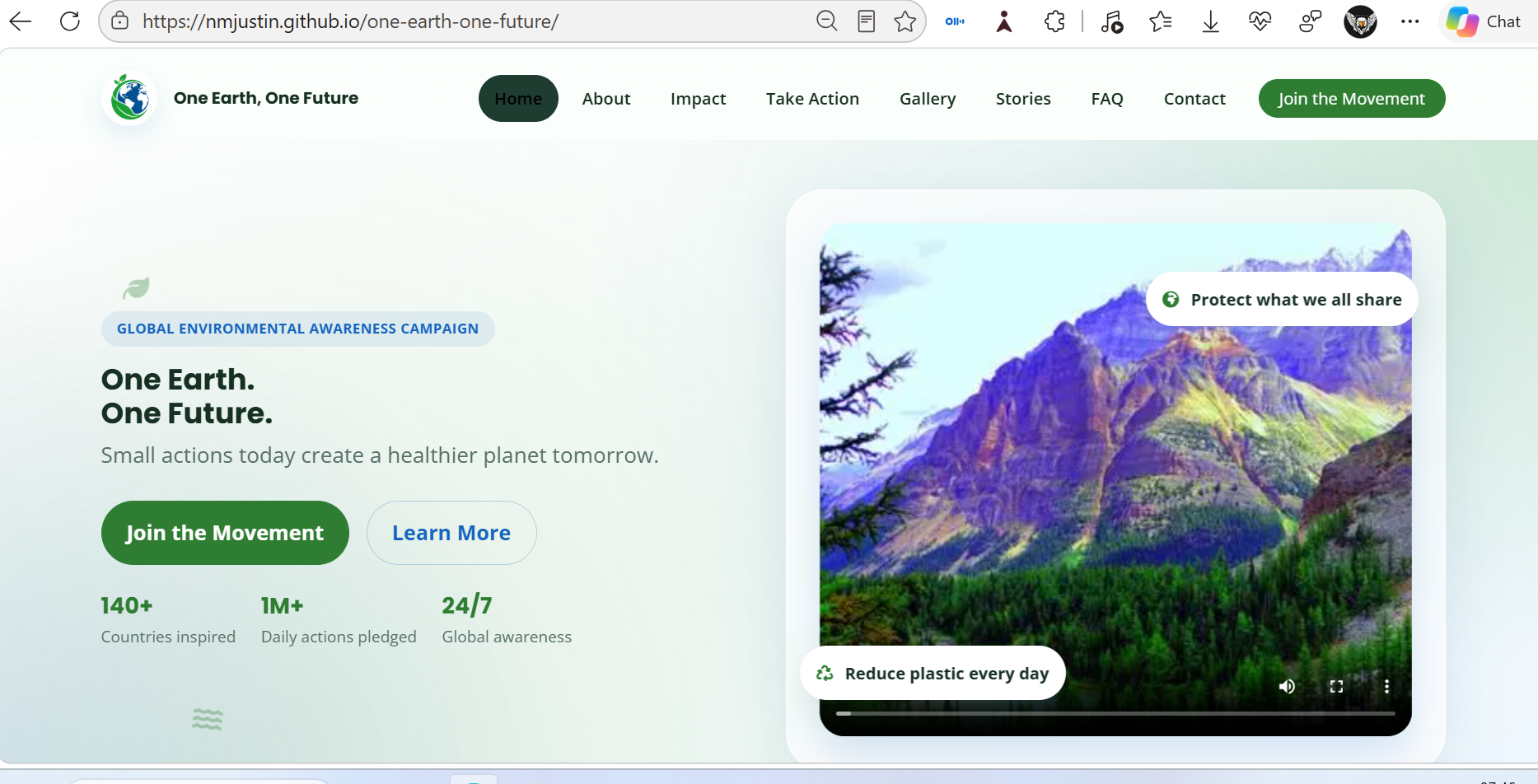Enter video fullscreen mode
This screenshot has width=1538, height=784.
1336,686
